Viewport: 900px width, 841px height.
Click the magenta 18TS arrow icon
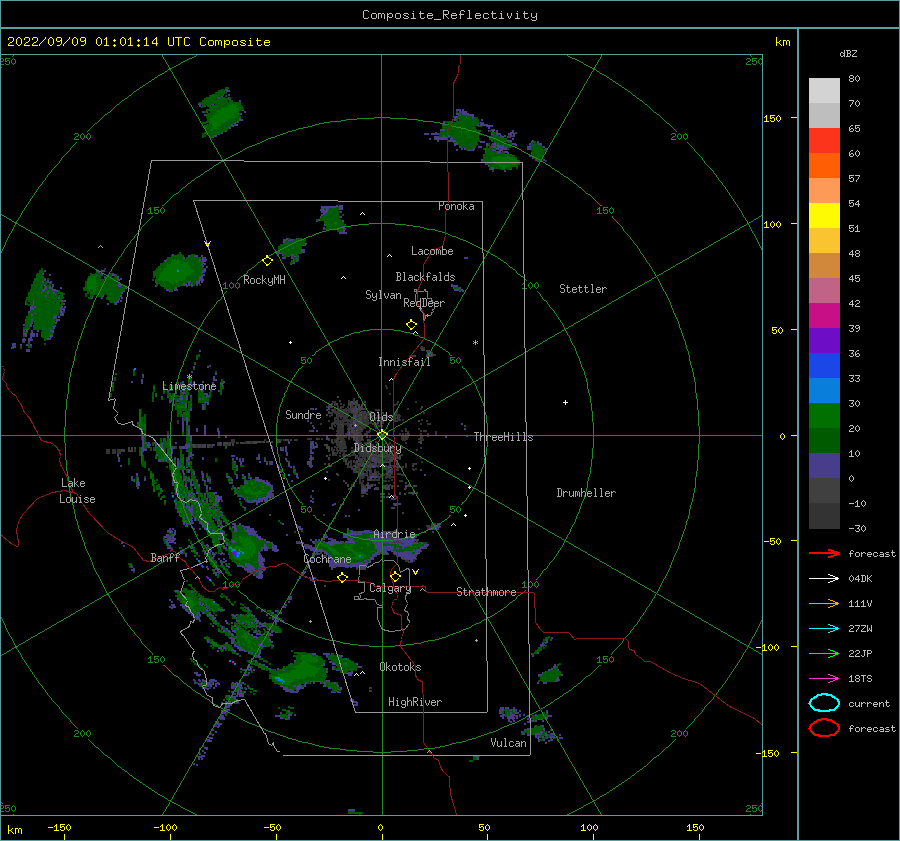(824, 679)
